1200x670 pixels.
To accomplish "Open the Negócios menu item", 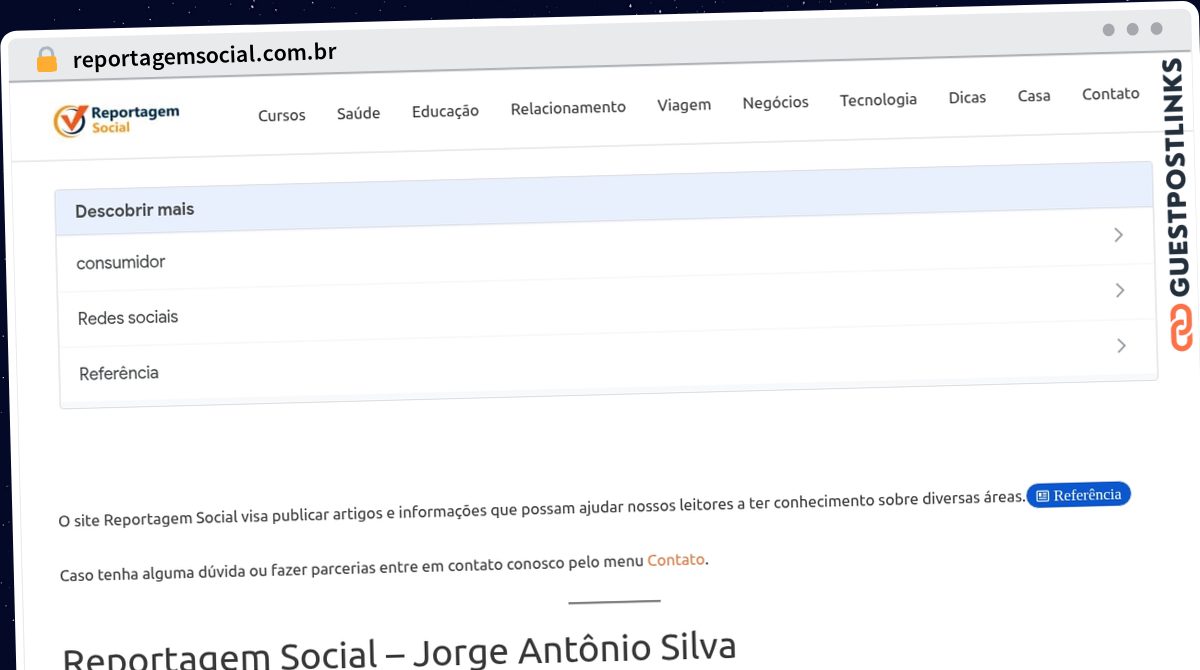I will [x=775, y=102].
